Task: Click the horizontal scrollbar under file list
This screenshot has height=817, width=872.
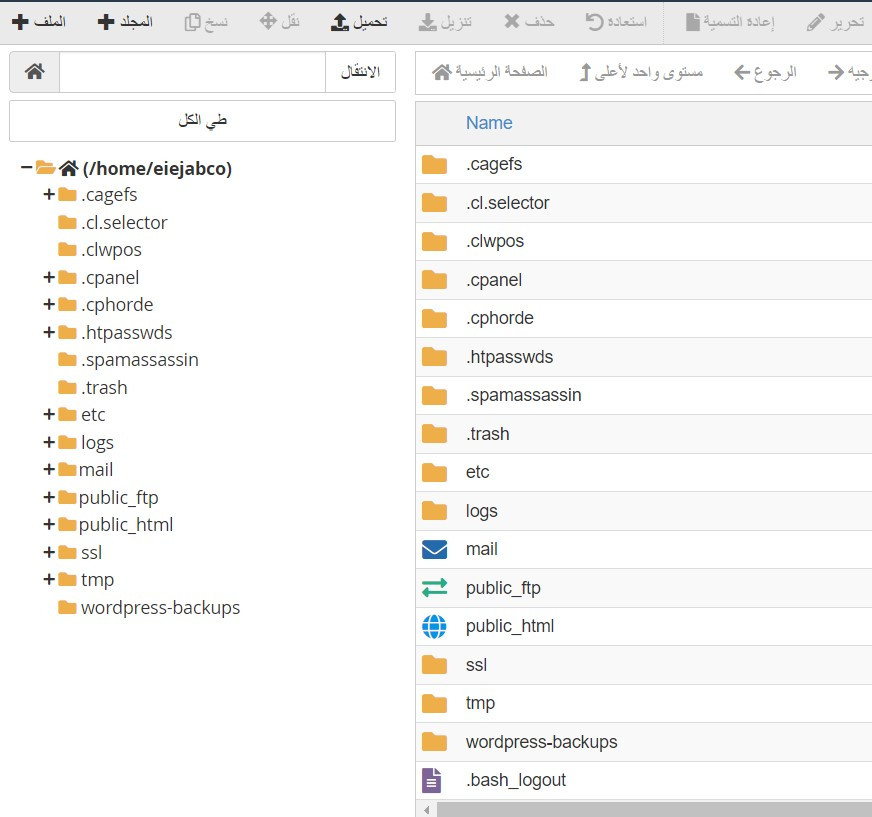Action: point(650,808)
